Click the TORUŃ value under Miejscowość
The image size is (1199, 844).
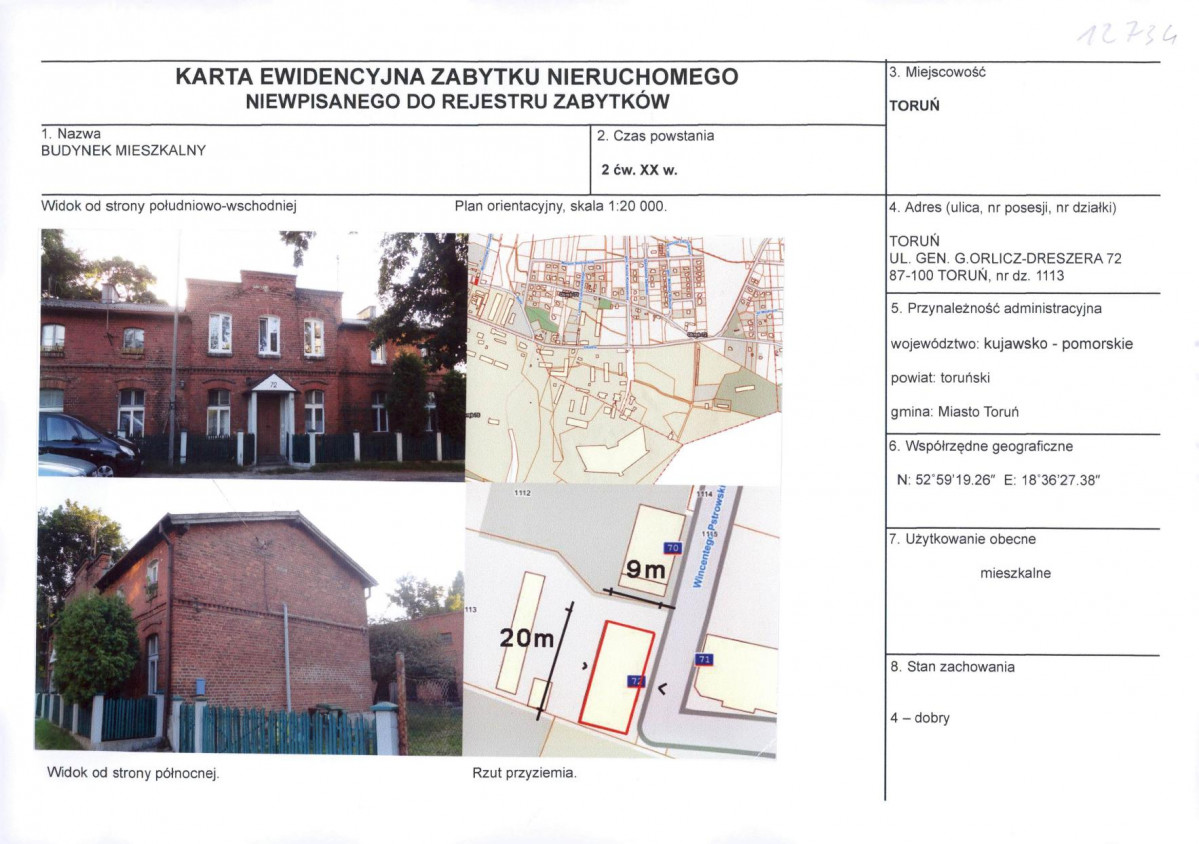tap(914, 106)
